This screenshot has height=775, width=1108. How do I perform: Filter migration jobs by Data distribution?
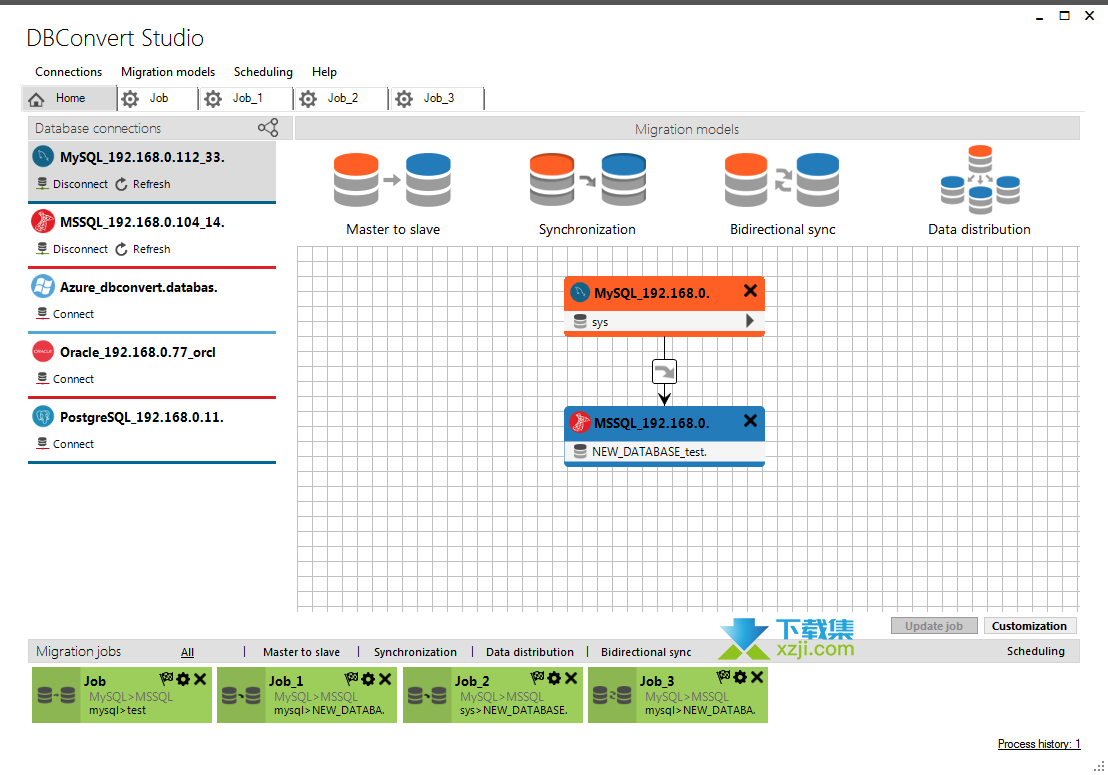click(x=530, y=652)
